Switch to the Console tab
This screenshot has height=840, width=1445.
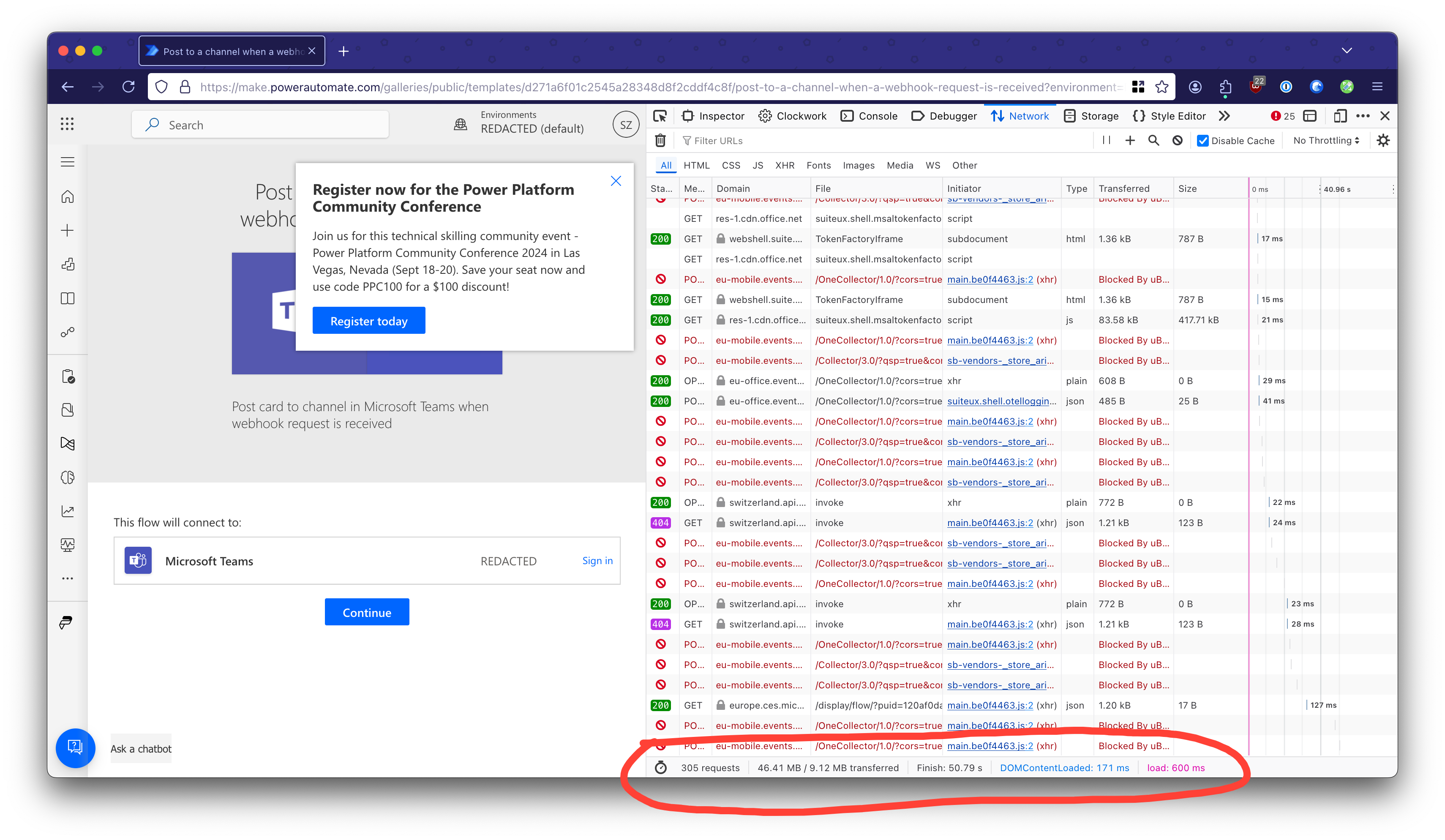point(869,116)
